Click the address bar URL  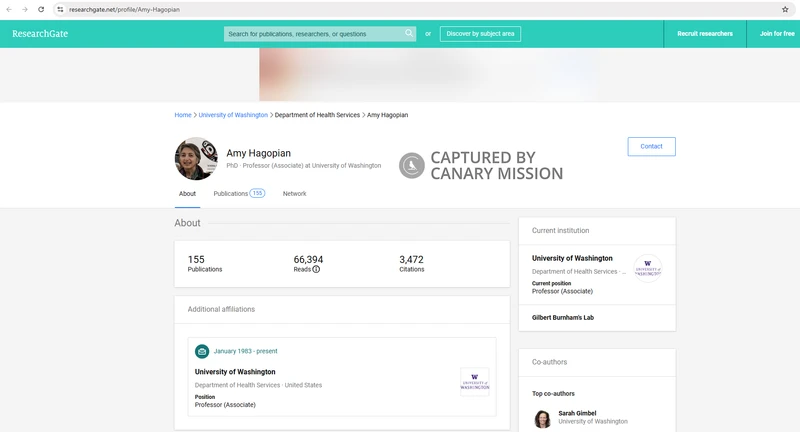(124, 9)
